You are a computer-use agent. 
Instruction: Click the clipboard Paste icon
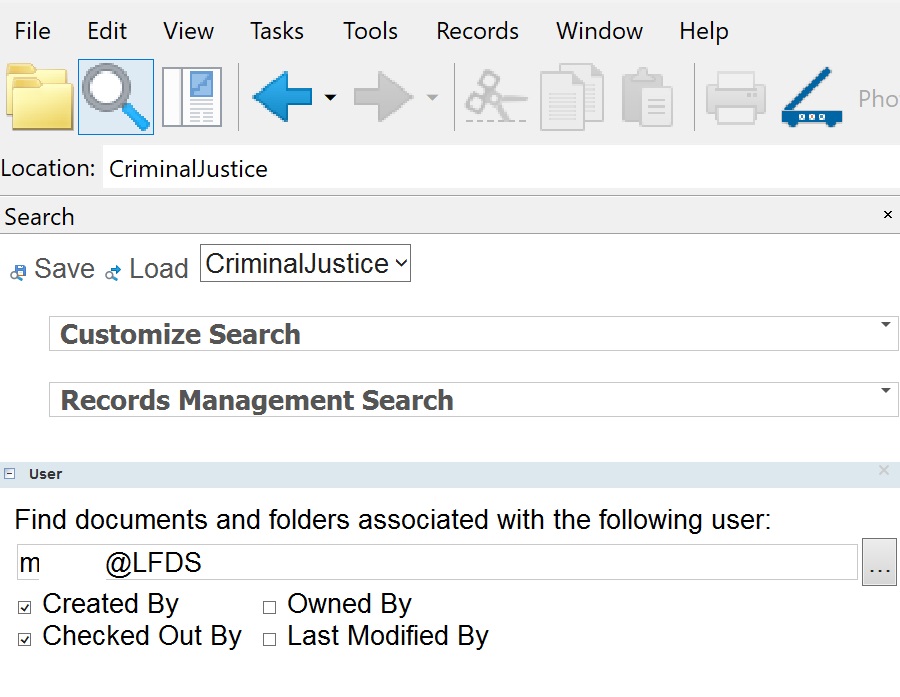tap(647, 97)
